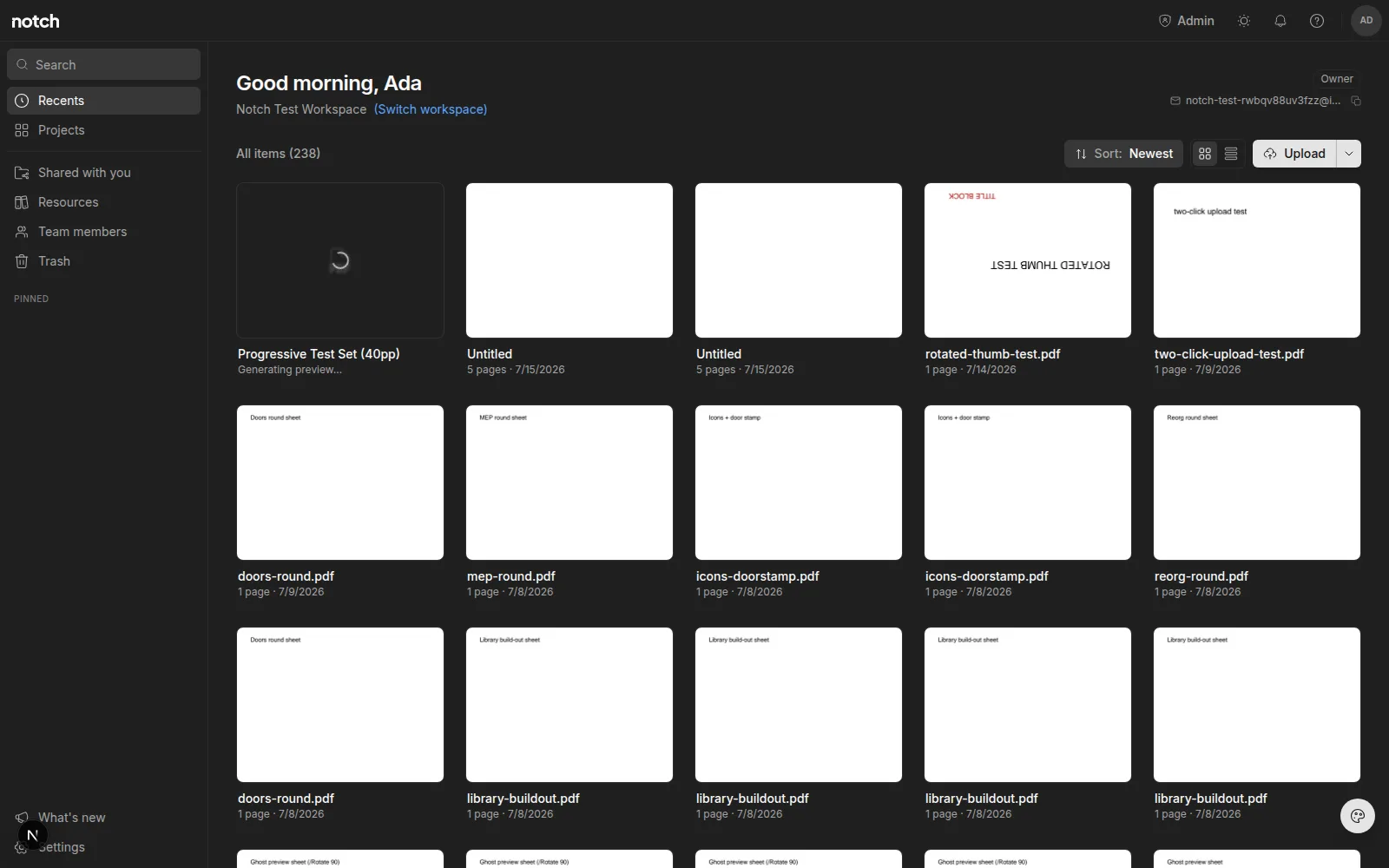Click the doors-round.pdf name dated 7/8/2026
The height and width of the screenshot is (868, 1389).
point(286,799)
